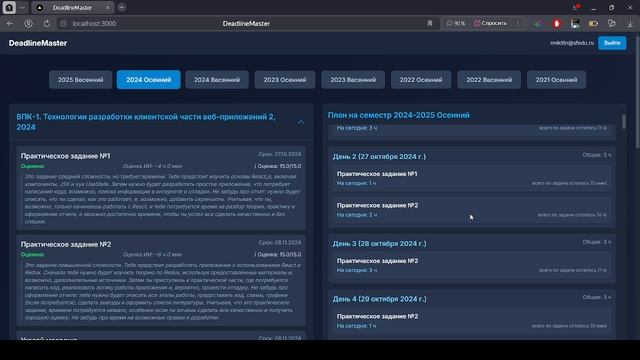Open the 90% zoom indicator

click(x=456, y=23)
